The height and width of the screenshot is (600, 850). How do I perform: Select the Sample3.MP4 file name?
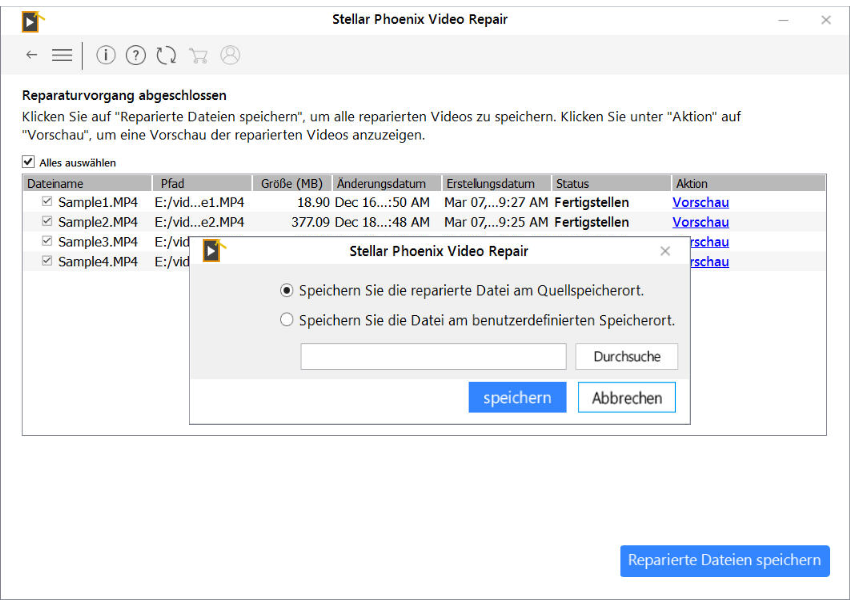pos(98,242)
